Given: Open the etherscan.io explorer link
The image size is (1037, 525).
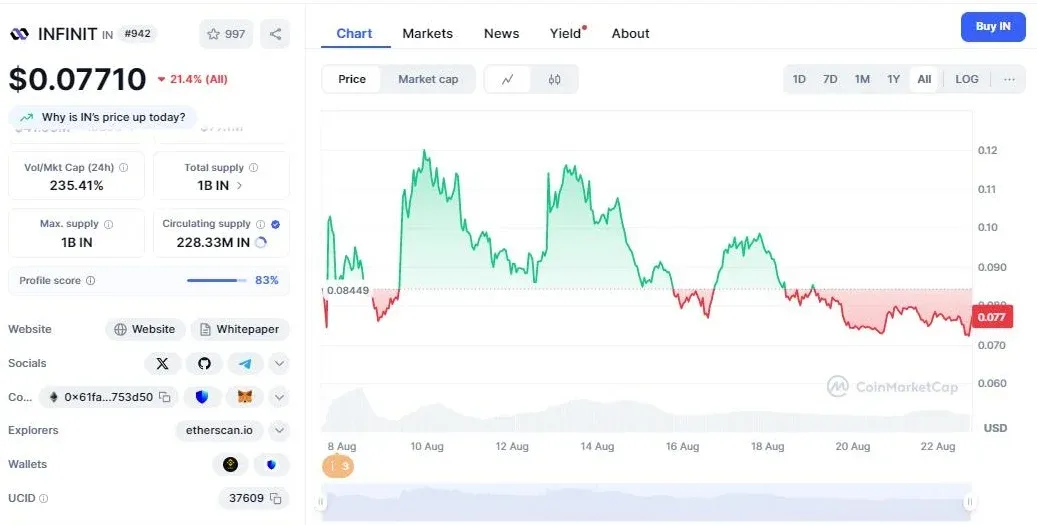Looking at the screenshot, I should tap(219, 430).
